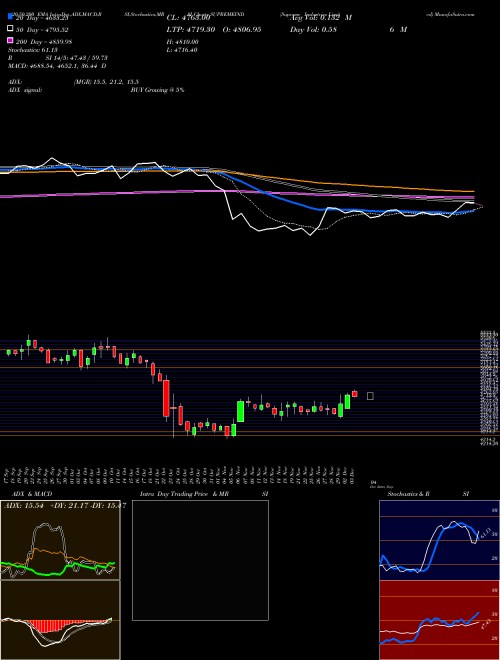Click the tall green 06 Nov breakout candlestick
Image resolution: width=500 pixels, height=660 pixels.
(x=241, y=411)
